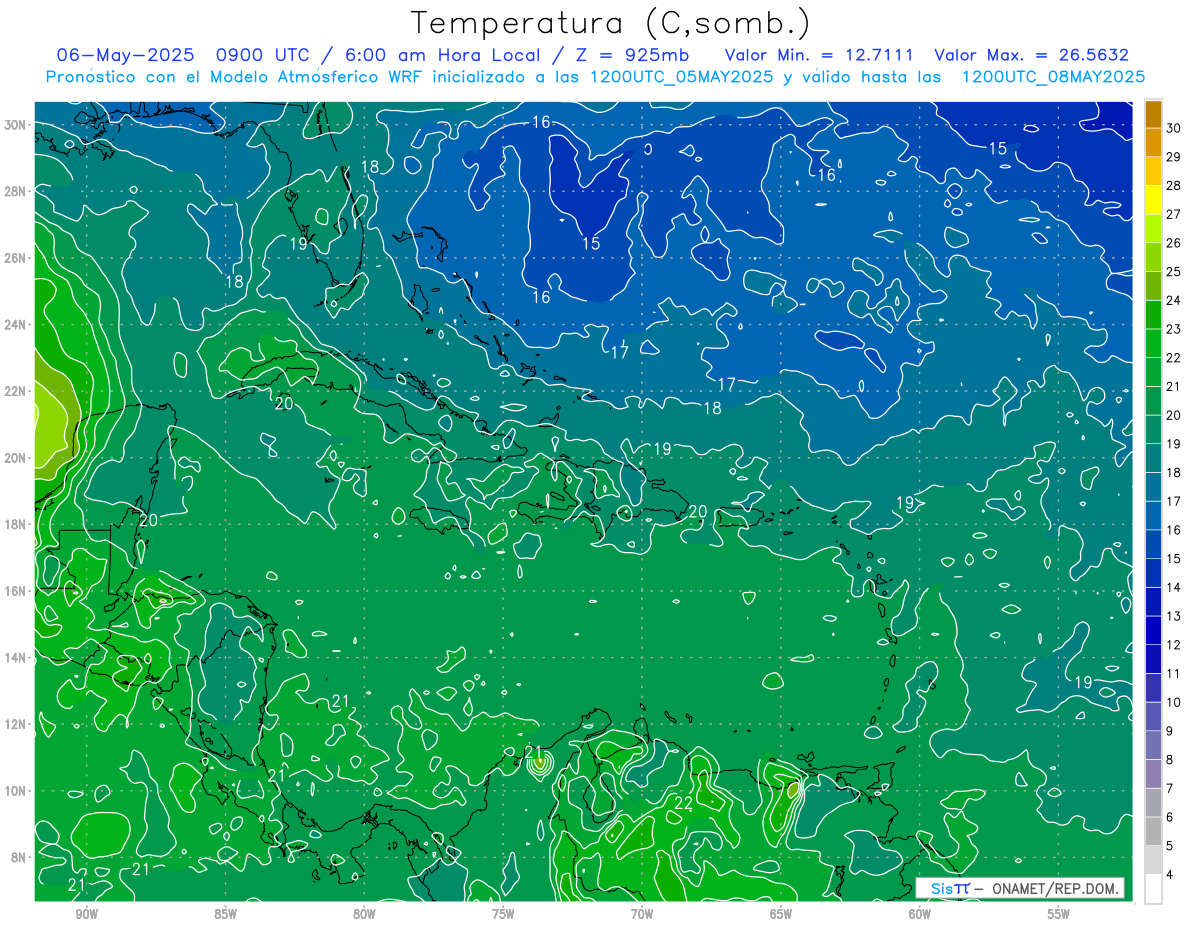Click the '8N' latitude axis label
1200x927 pixels.
click(19, 857)
